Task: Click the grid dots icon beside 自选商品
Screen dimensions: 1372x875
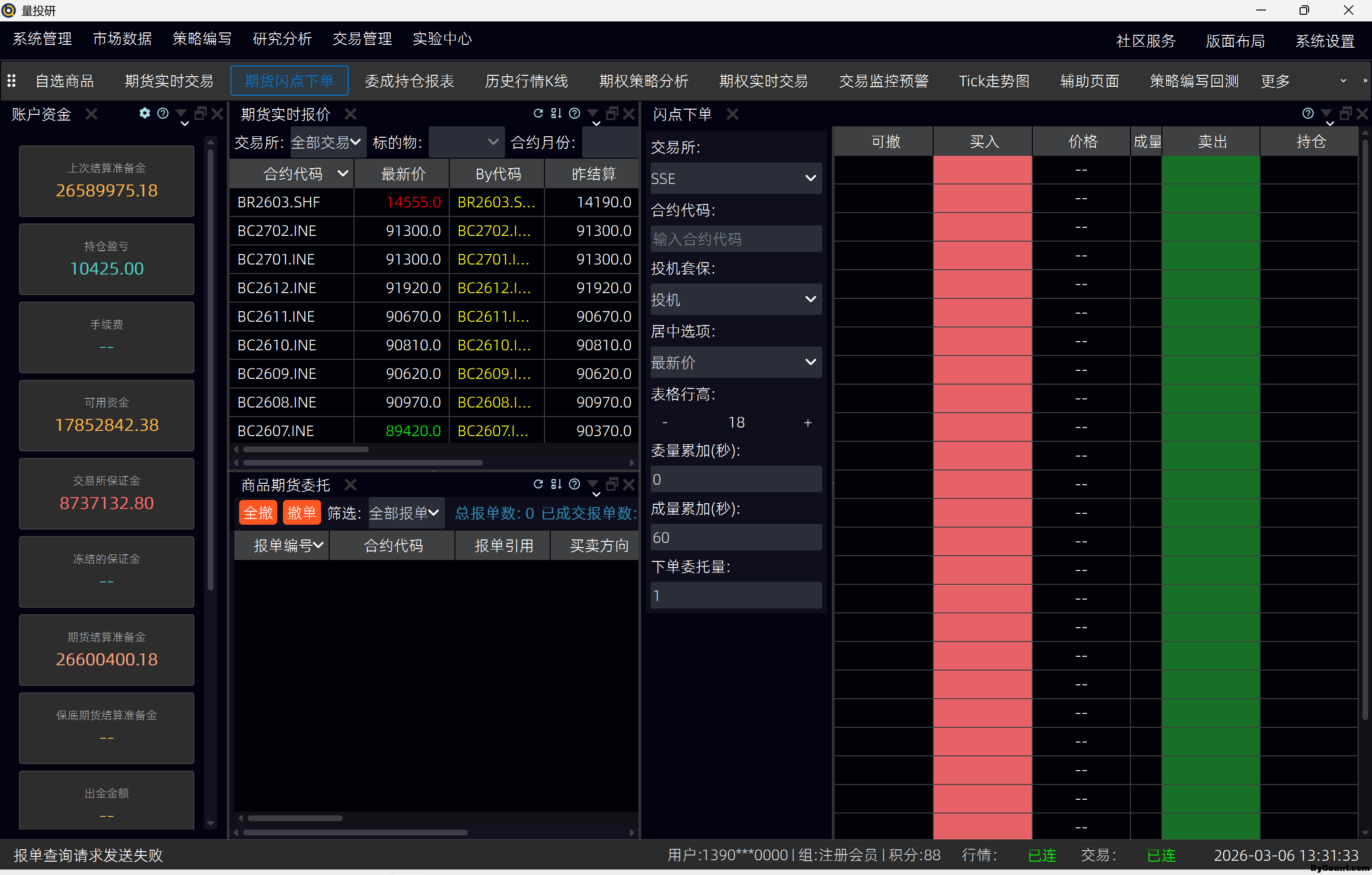Action: pos(11,81)
